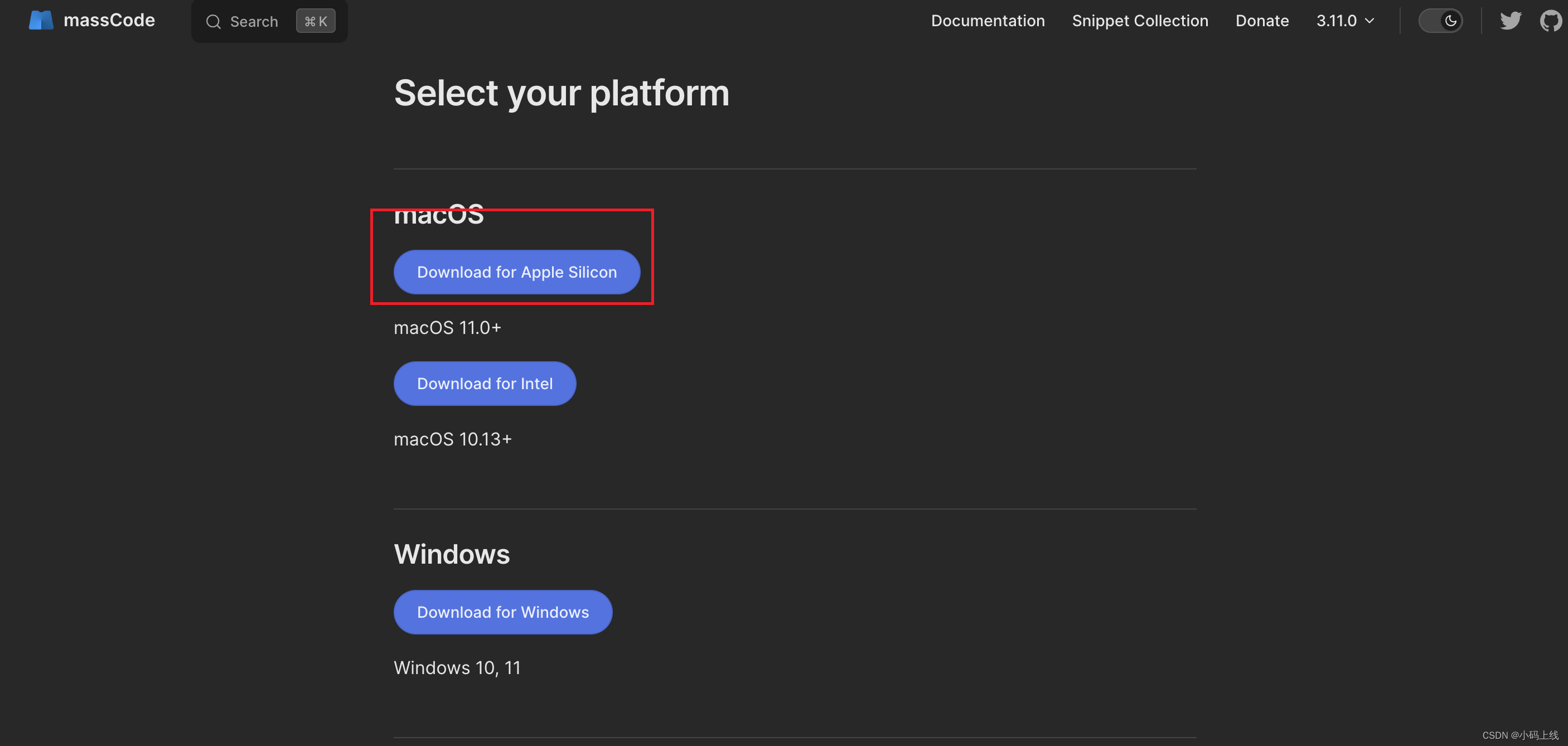This screenshot has height=746, width=1568.
Task: Click the Windows 10, 11 requirement text
Action: tap(457, 667)
